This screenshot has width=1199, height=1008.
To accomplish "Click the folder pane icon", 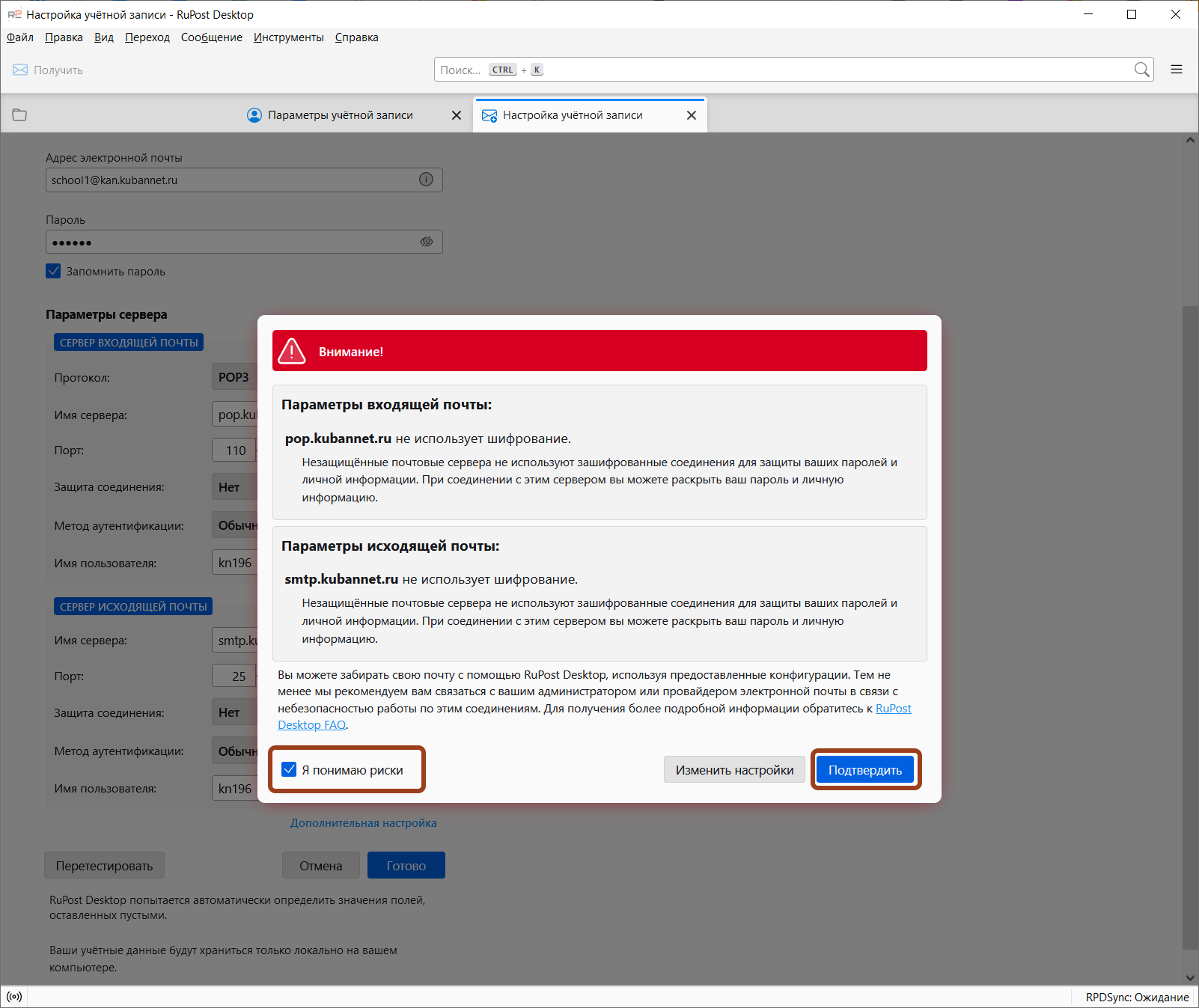I will click(x=19, y=114).
